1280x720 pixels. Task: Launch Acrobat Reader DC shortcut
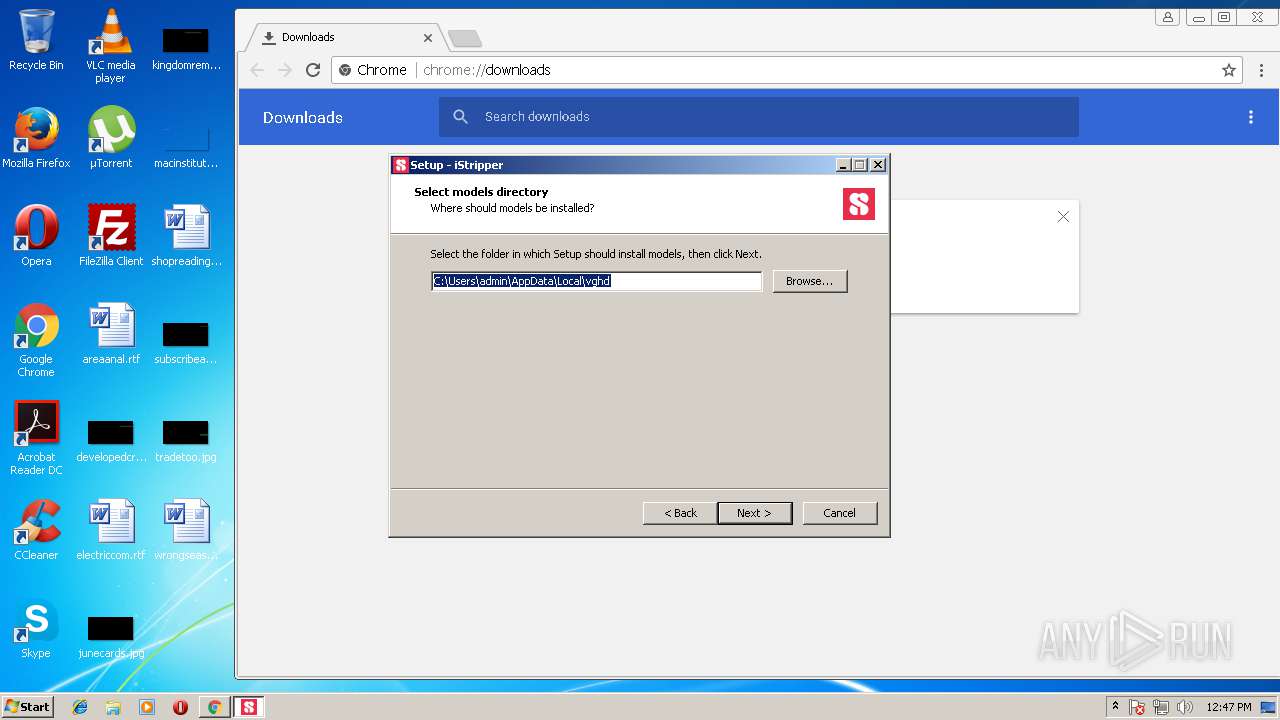(36, 438)
